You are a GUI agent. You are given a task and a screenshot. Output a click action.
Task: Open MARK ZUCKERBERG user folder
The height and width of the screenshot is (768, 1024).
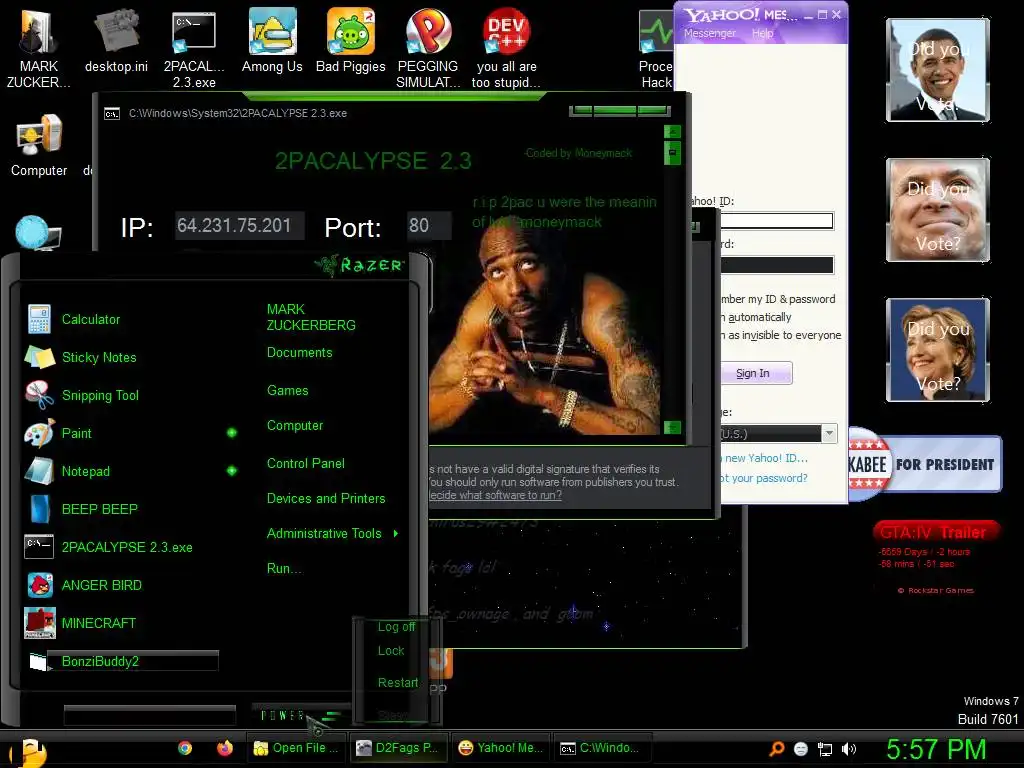click(x=311, y=317)
